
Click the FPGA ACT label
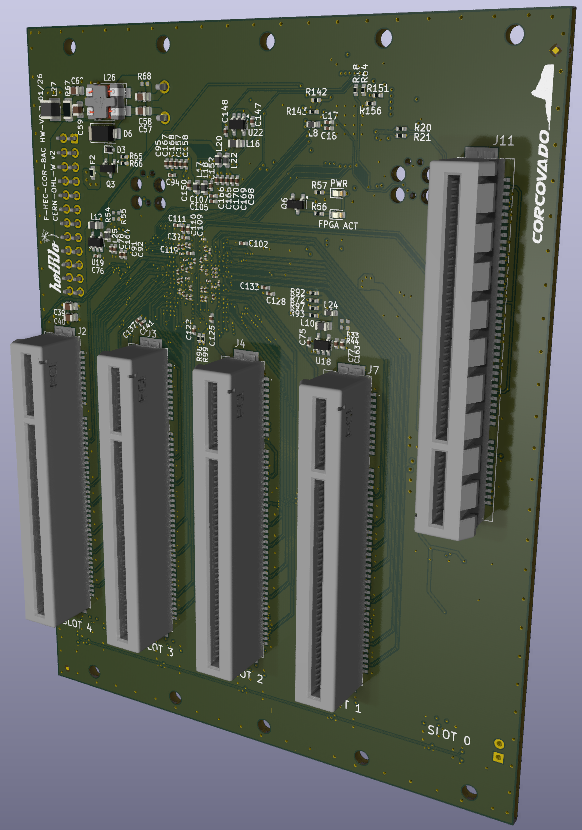coord(338,225)
